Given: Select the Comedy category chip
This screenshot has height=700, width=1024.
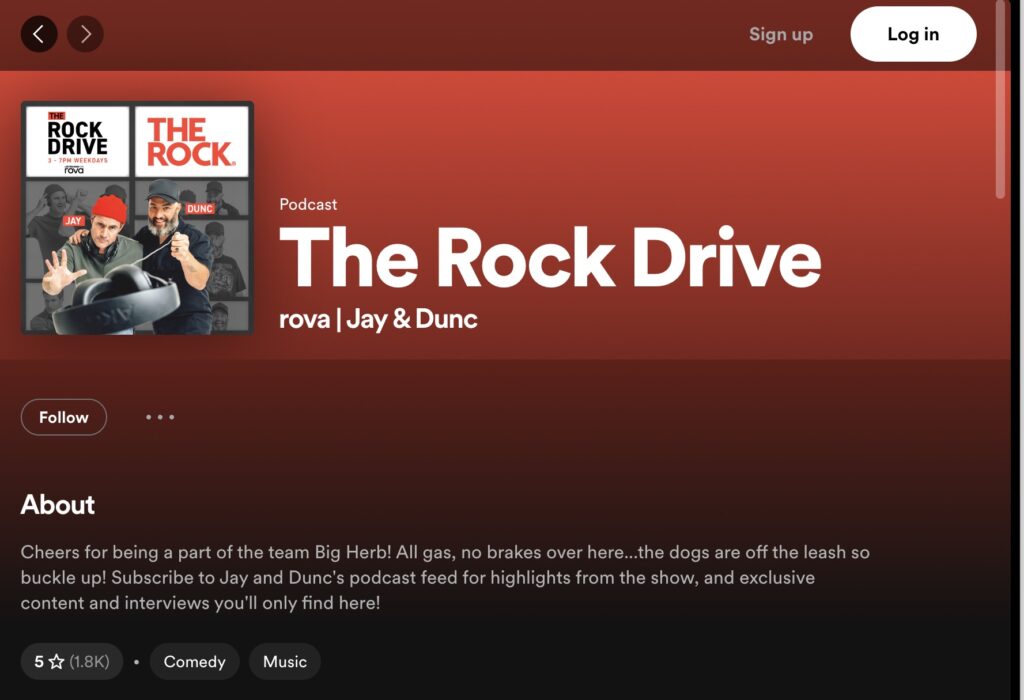Looking at the screenshot, I should click(x=194, y=662).
